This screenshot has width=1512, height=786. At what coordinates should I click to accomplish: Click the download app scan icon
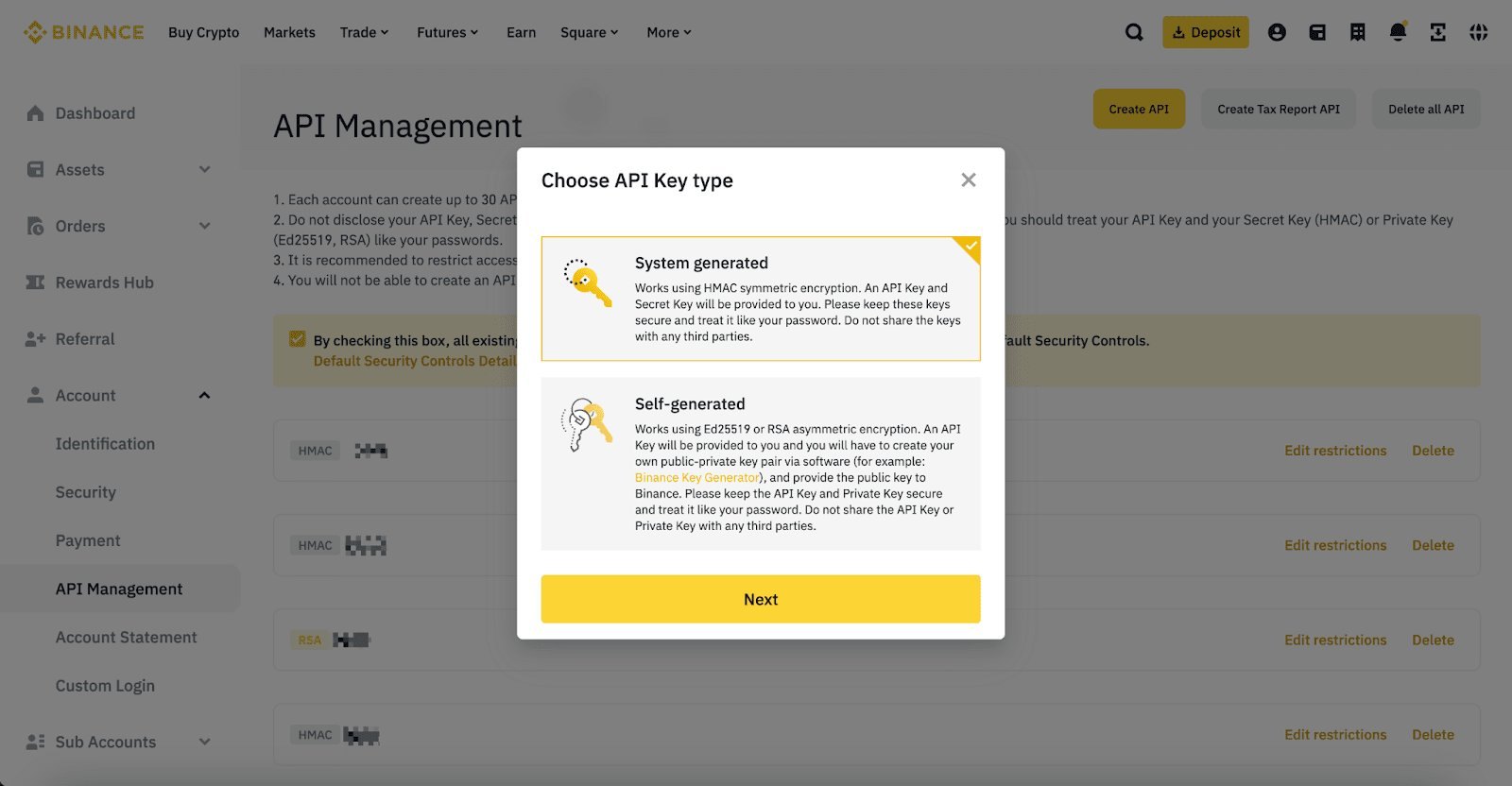pos(1438,32)
